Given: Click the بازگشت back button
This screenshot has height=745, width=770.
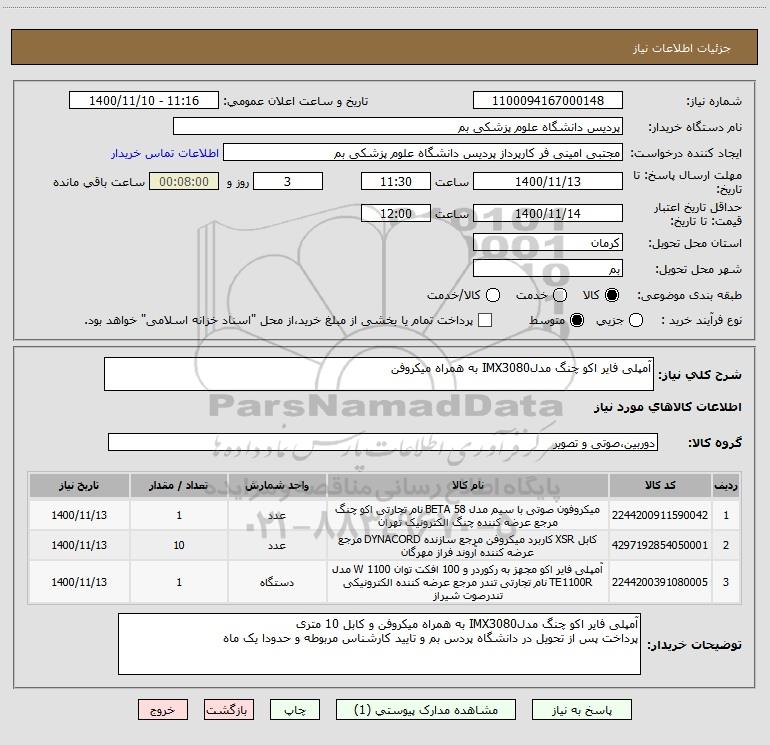Looking at the screenshot, I should (x=229, y=710).
